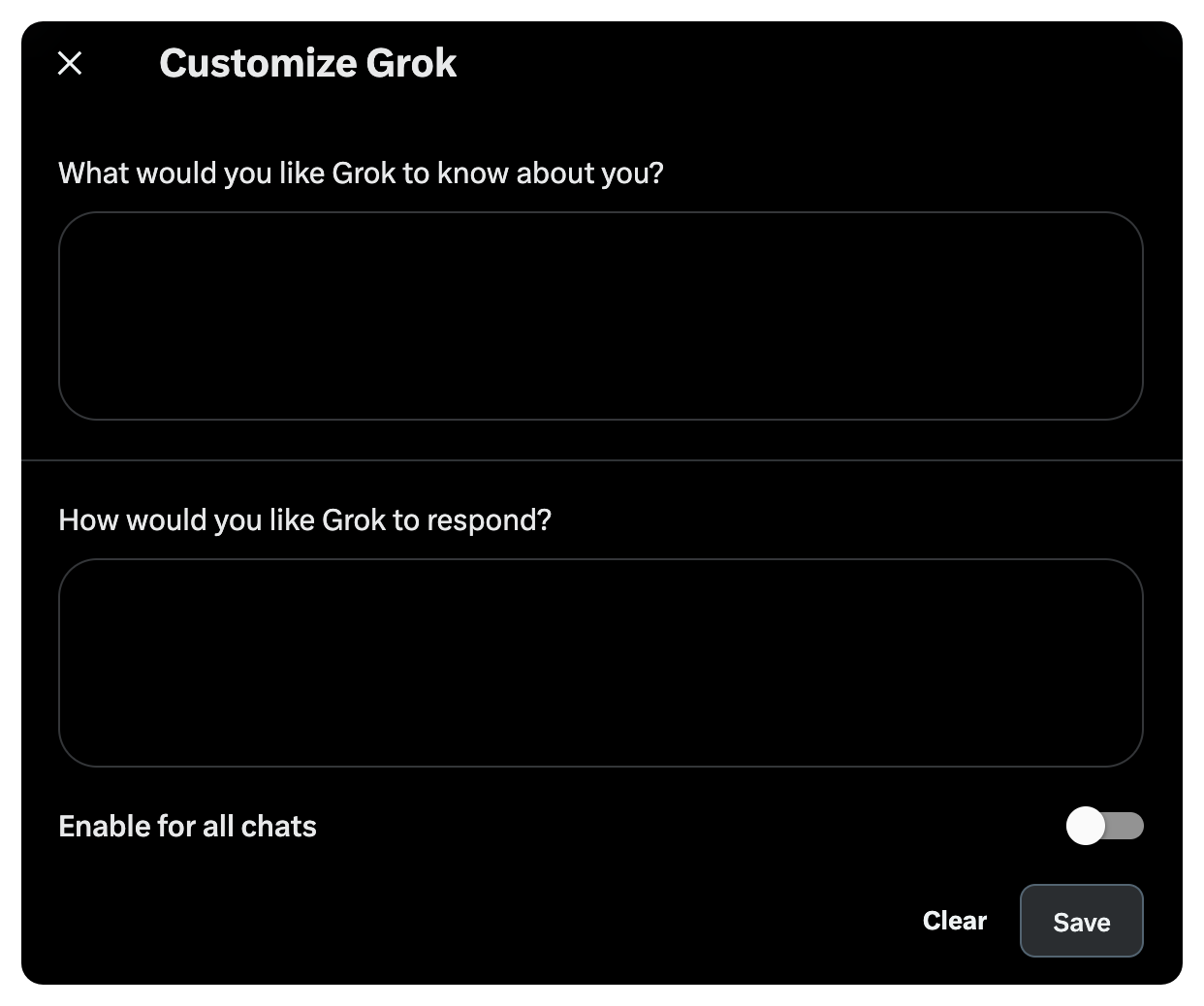Viewport: 1204px width, 1006px height.
Task: Focus the 'How would you like Grok to respond' box
Action: [x=601, y=663]
